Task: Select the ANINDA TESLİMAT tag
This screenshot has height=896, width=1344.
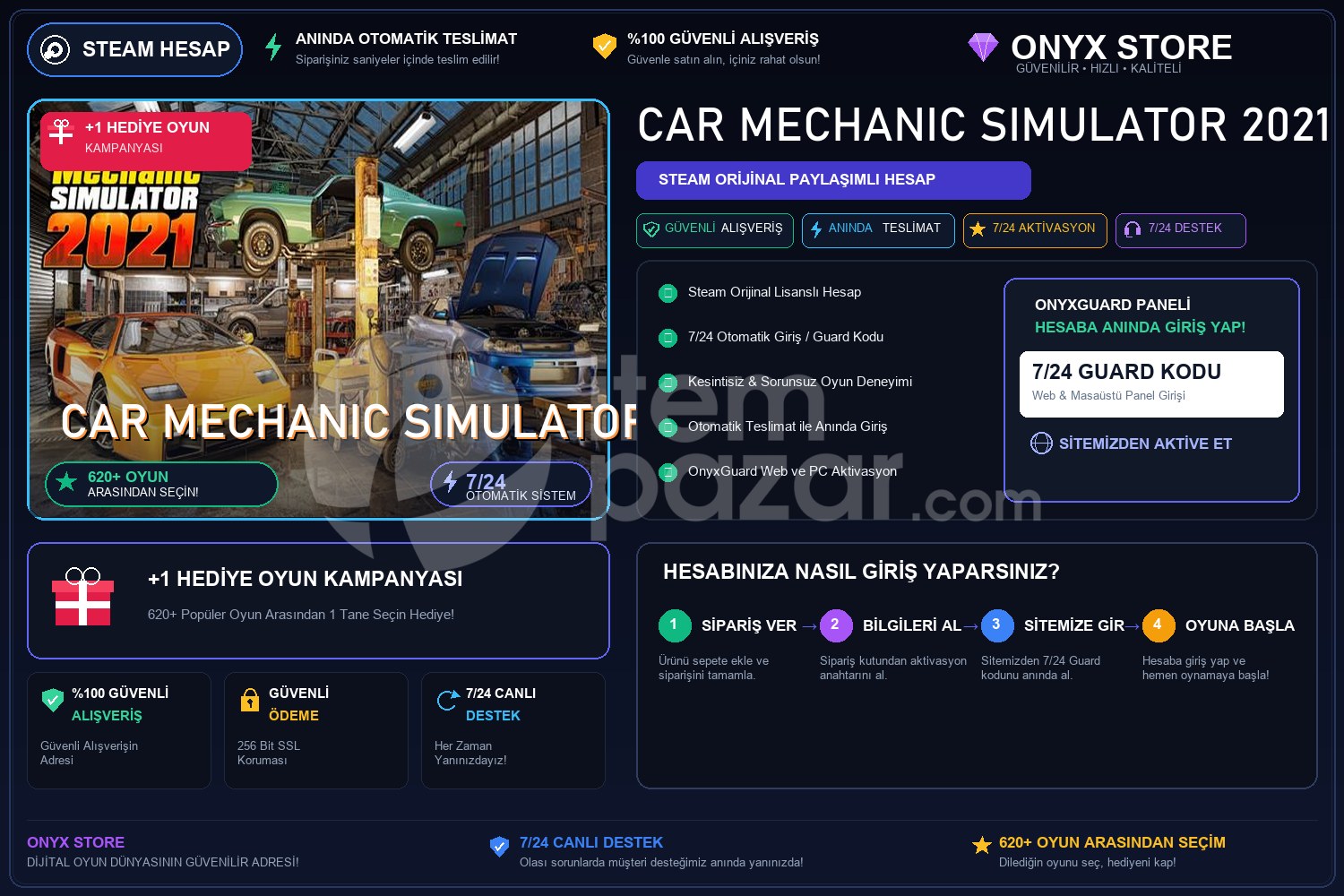Action: pyautogui.click(x=878, y=230)
